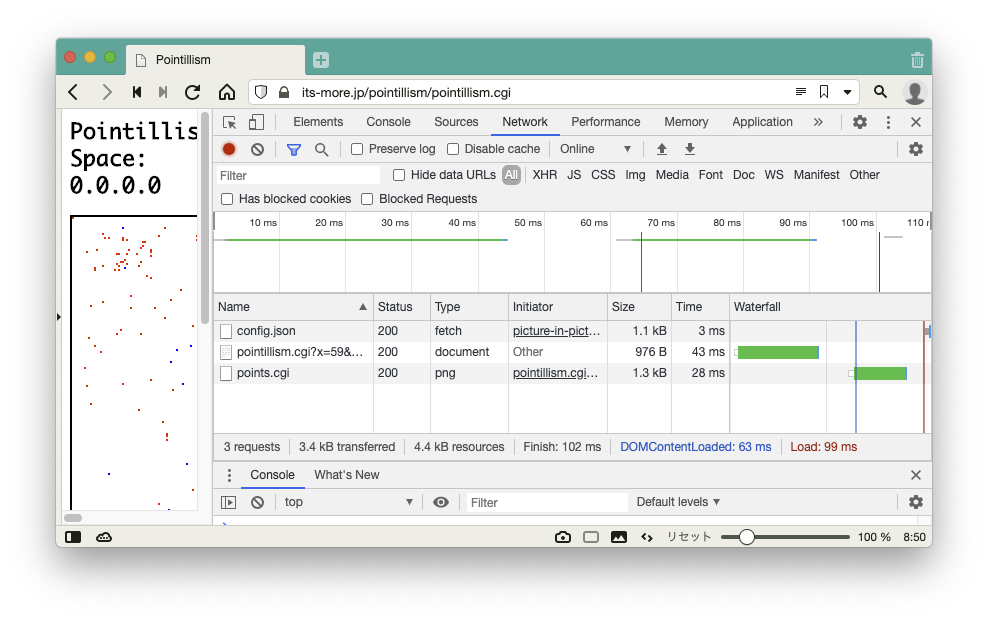Reload the page with refresh button

tap(193, 92)
